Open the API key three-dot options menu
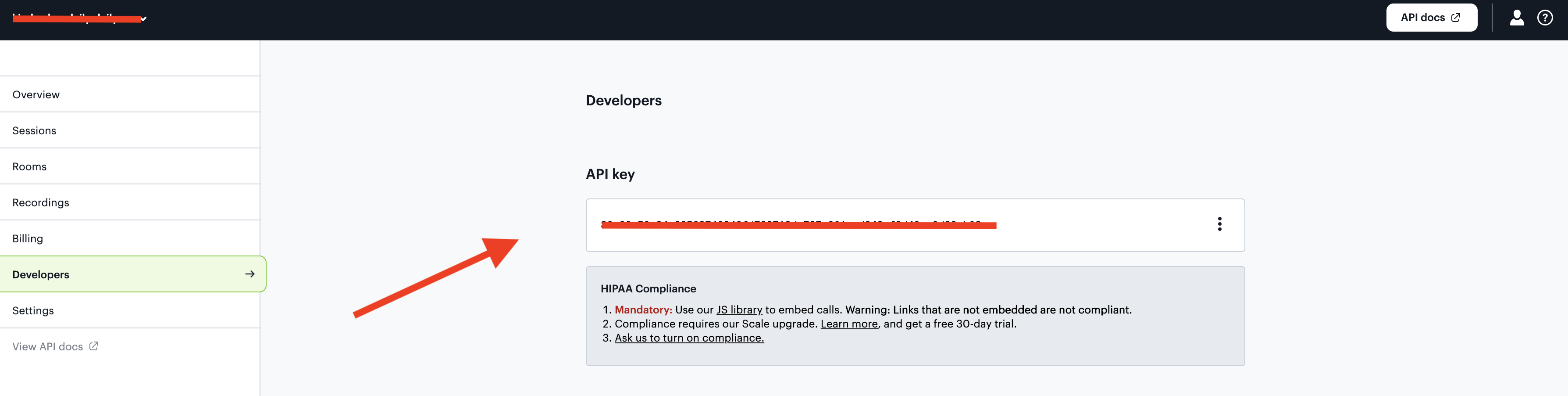This screenshot has height=396, width=1568. [x=1219, y=224]
